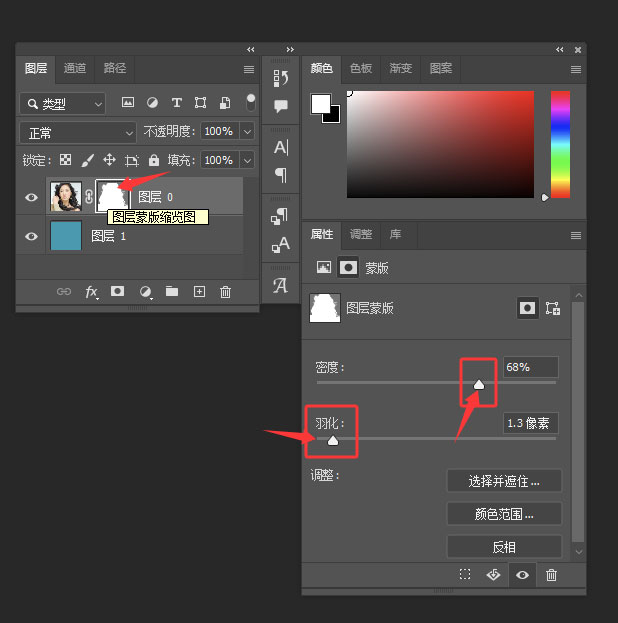Open the 不透明度 opacity dropdown arrow
Screen dimensions: 618x623
247,131
